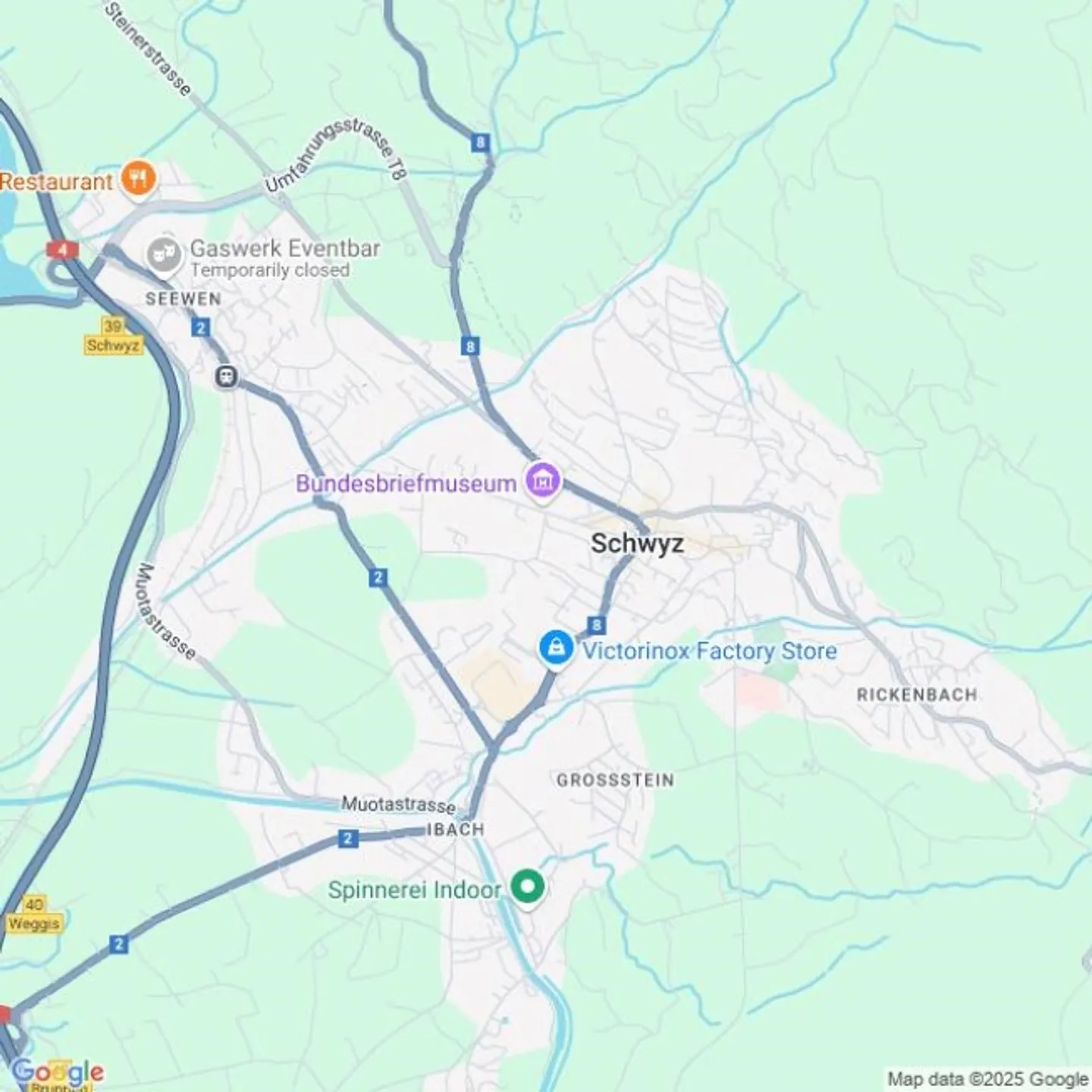The width and height of the screenshot is (1092, 1092).
Task: Click the Bundesbriefmuseum text label
Action: (x=406, y=484)
